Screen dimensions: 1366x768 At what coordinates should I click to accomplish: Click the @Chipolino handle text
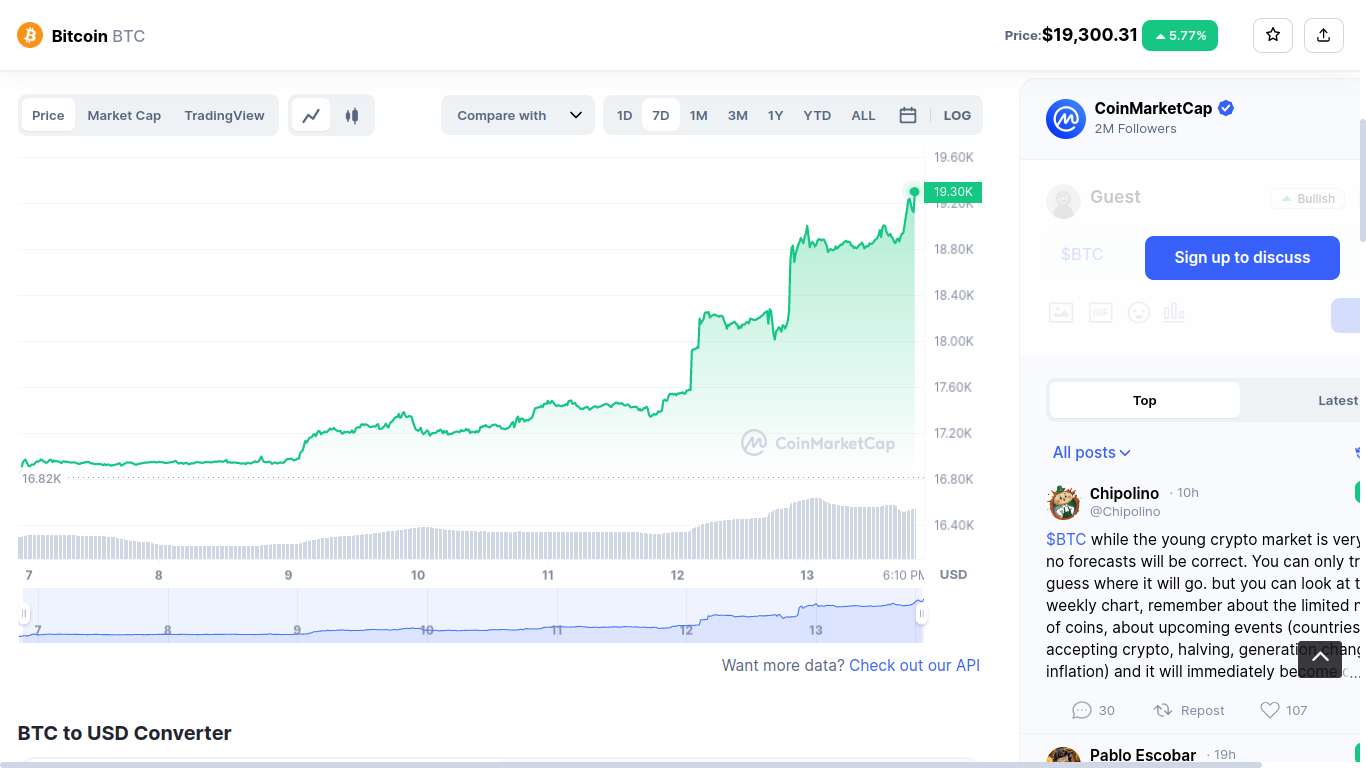(x=1125, y=512)
